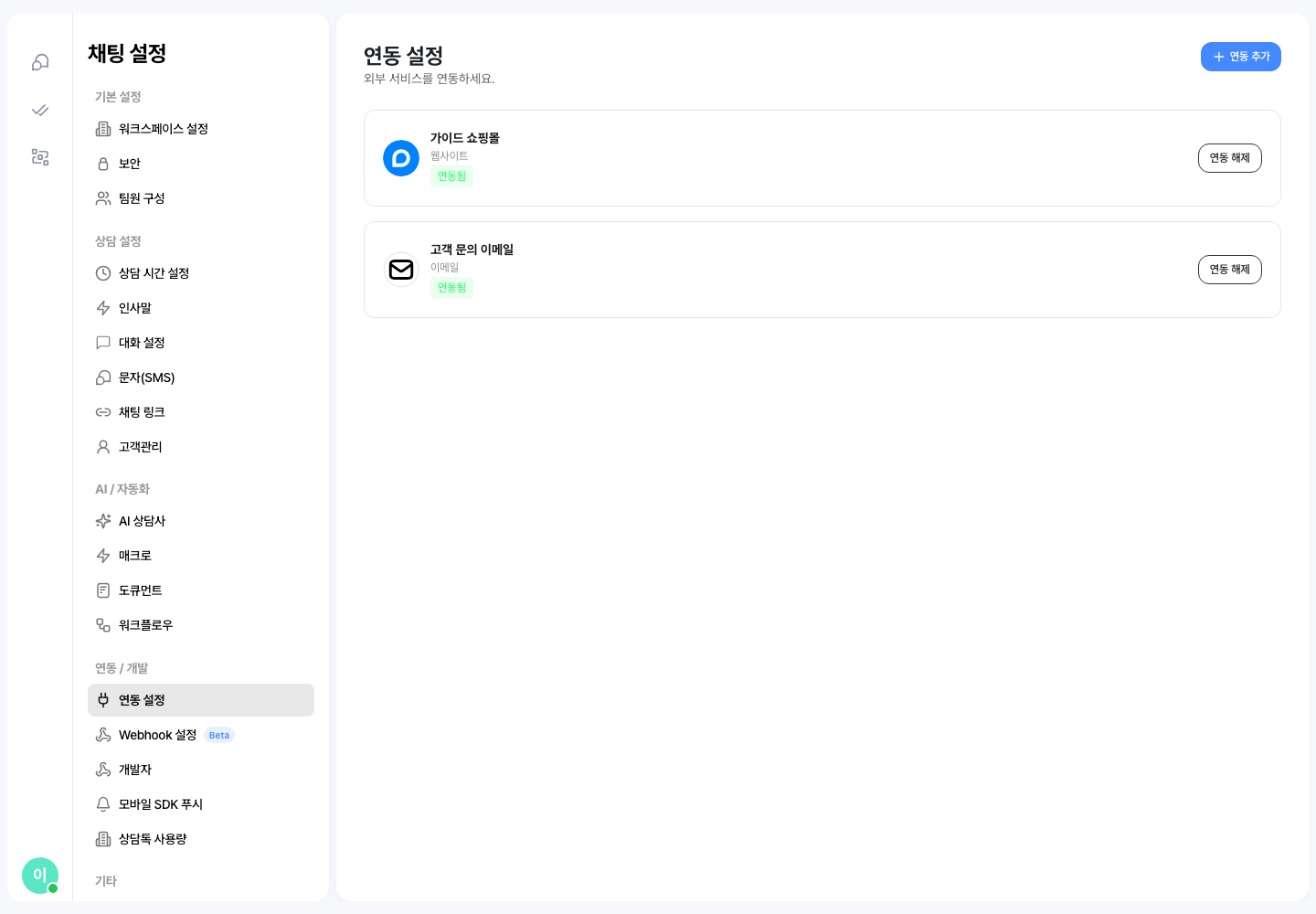Click the workflow icon beside 워크플로우
This screenshot has height=914, width=1316.
click(103, 625)
